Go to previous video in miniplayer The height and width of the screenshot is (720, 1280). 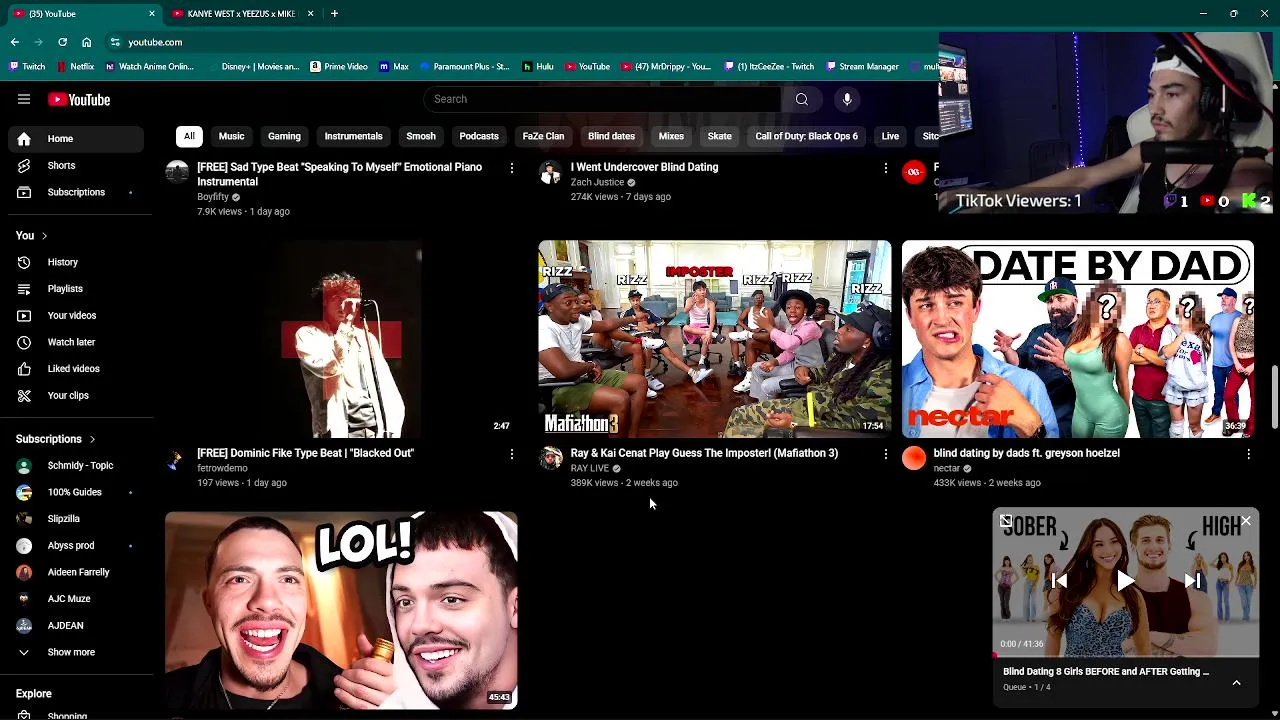point(1059,580)
